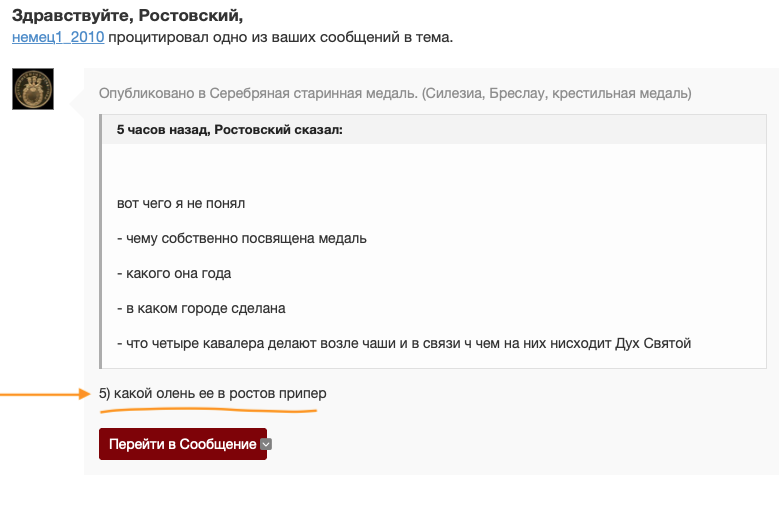Click the topic title 'Серебряная старинная медаль'
This screenshot has height=508, width=779.
pos(313,93)
